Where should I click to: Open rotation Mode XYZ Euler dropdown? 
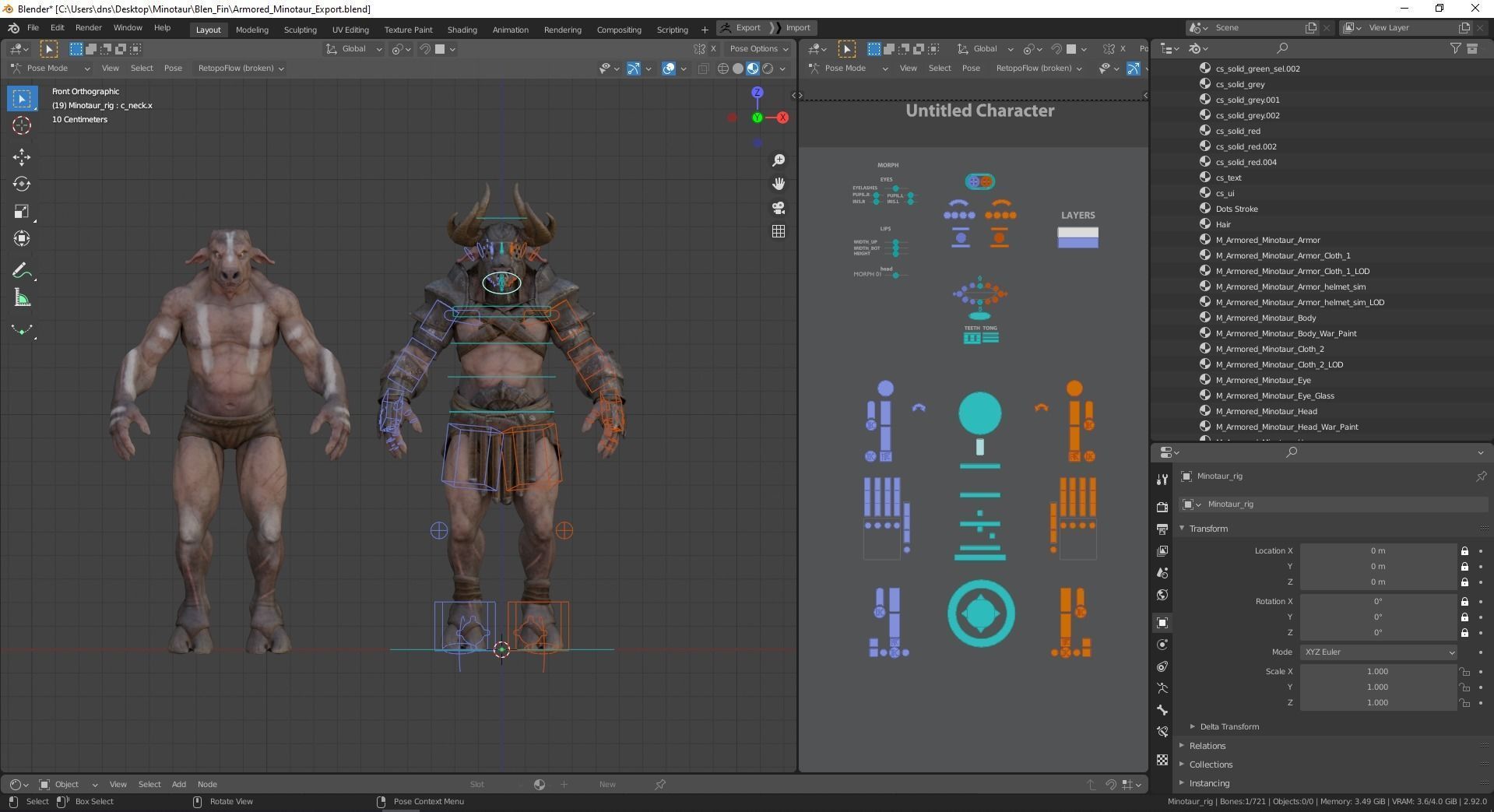(x=1378, y=652)
